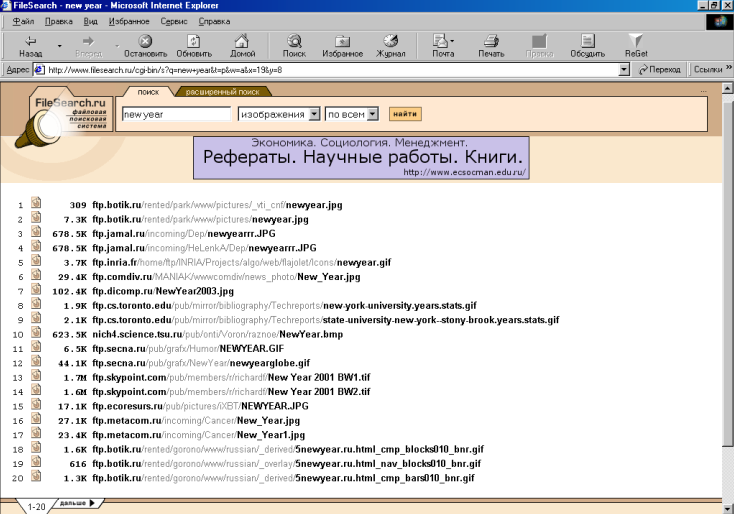Image resolution: width=734 pixels, height=514 pixels.
Task: Open the ecsocman.edu.ru banner ad
Action: (361, 158)
